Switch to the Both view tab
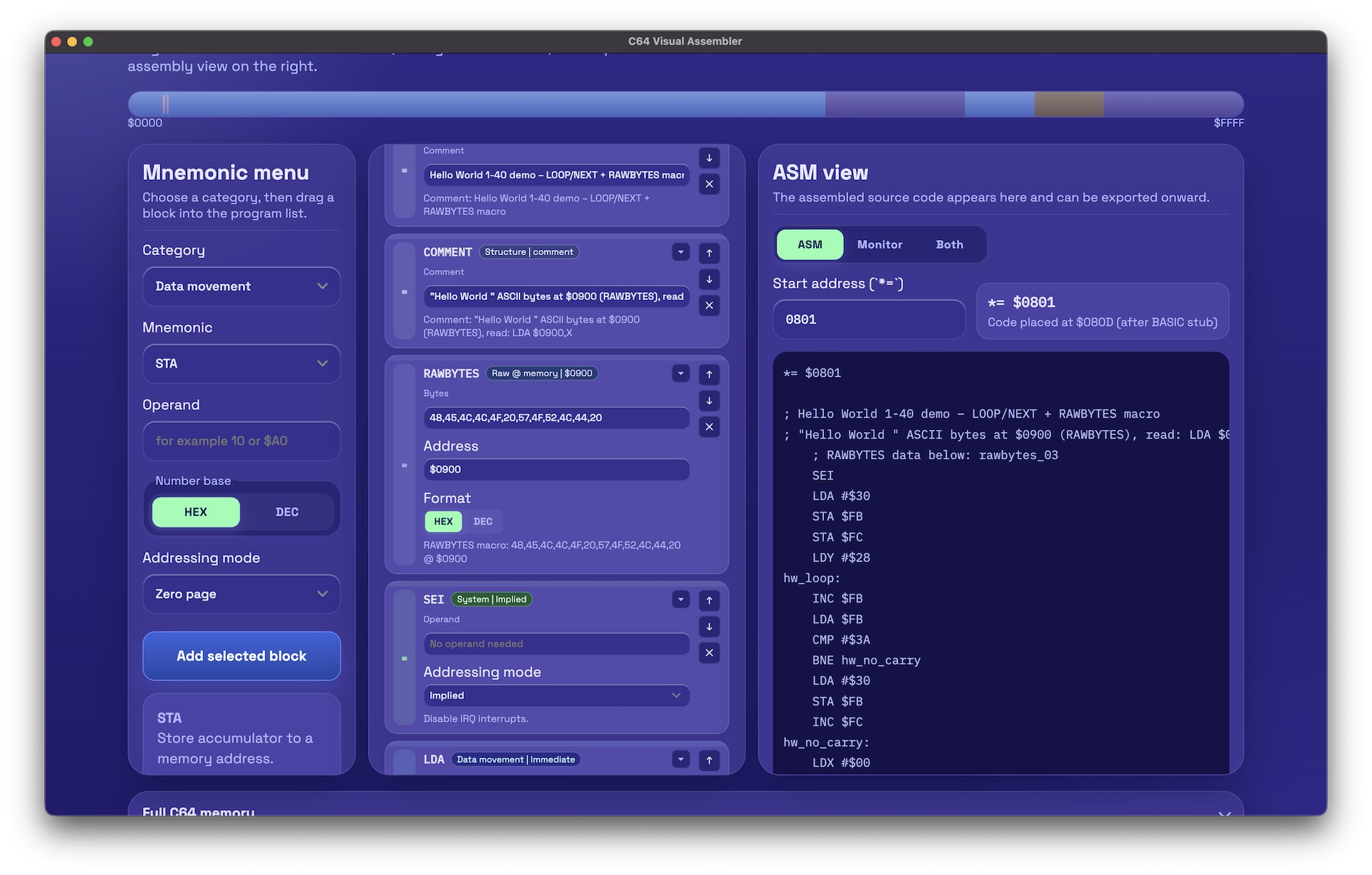 [x=949, y=244]
